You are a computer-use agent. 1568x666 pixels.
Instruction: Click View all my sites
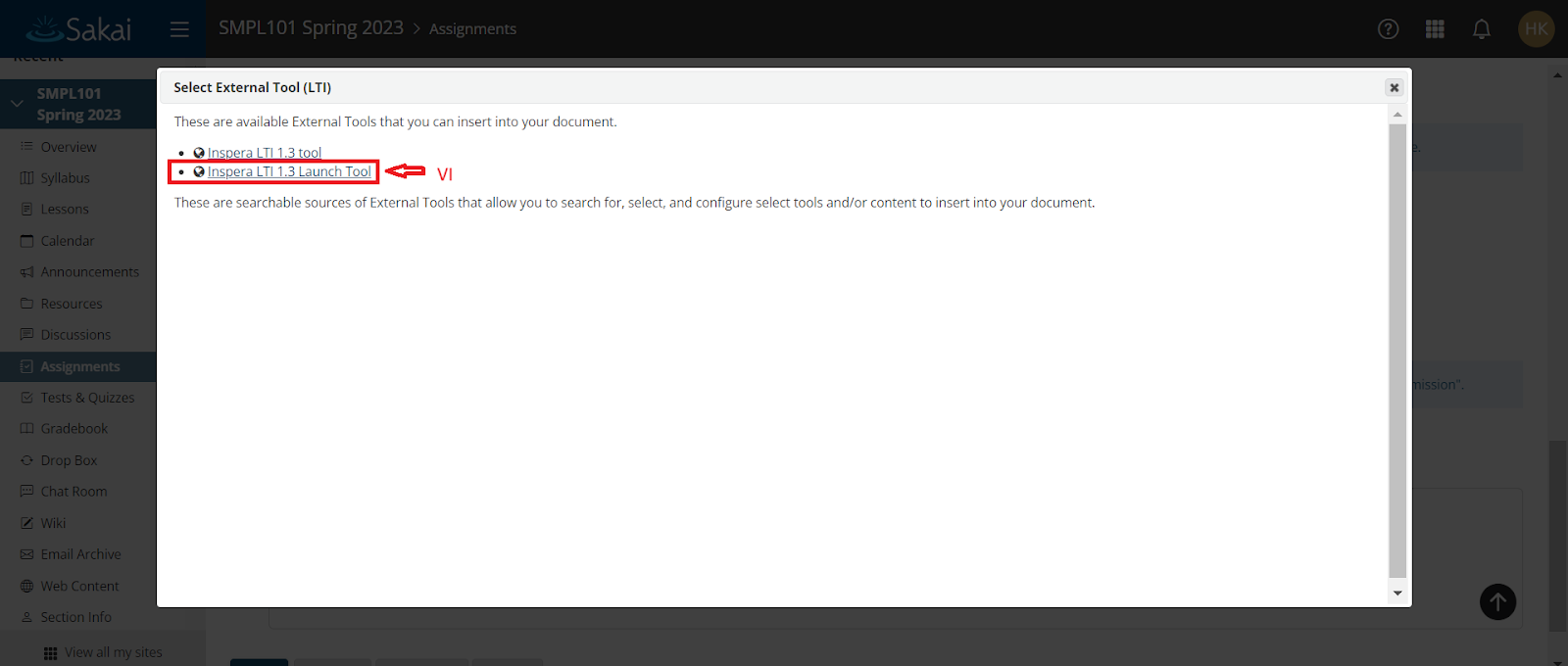point(114,652)
